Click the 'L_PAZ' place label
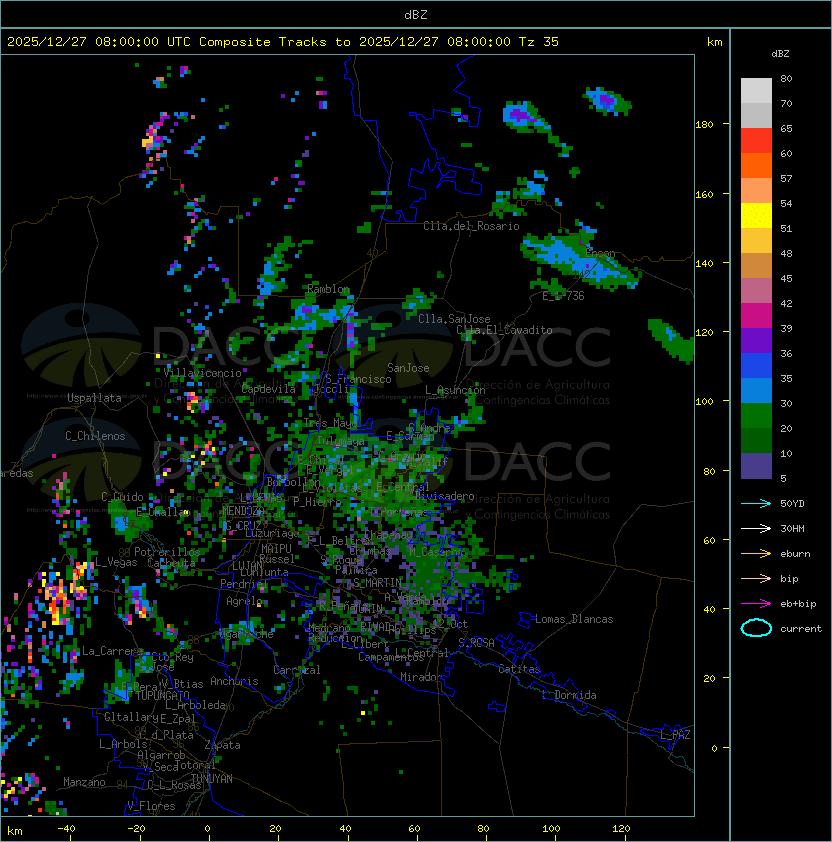 click(x=675, y=735)
